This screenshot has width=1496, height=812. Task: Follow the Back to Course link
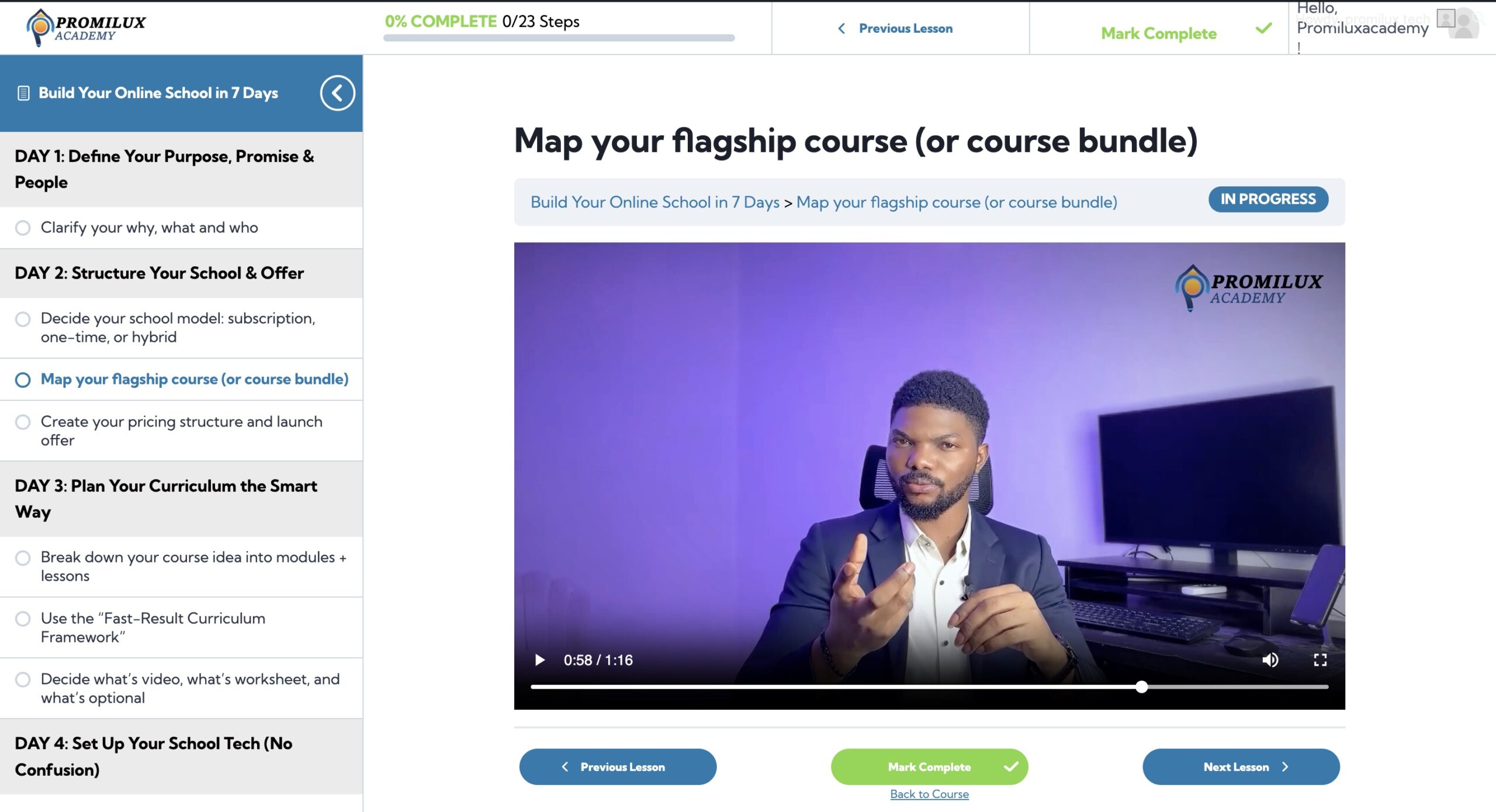click(x=929, y=794)
